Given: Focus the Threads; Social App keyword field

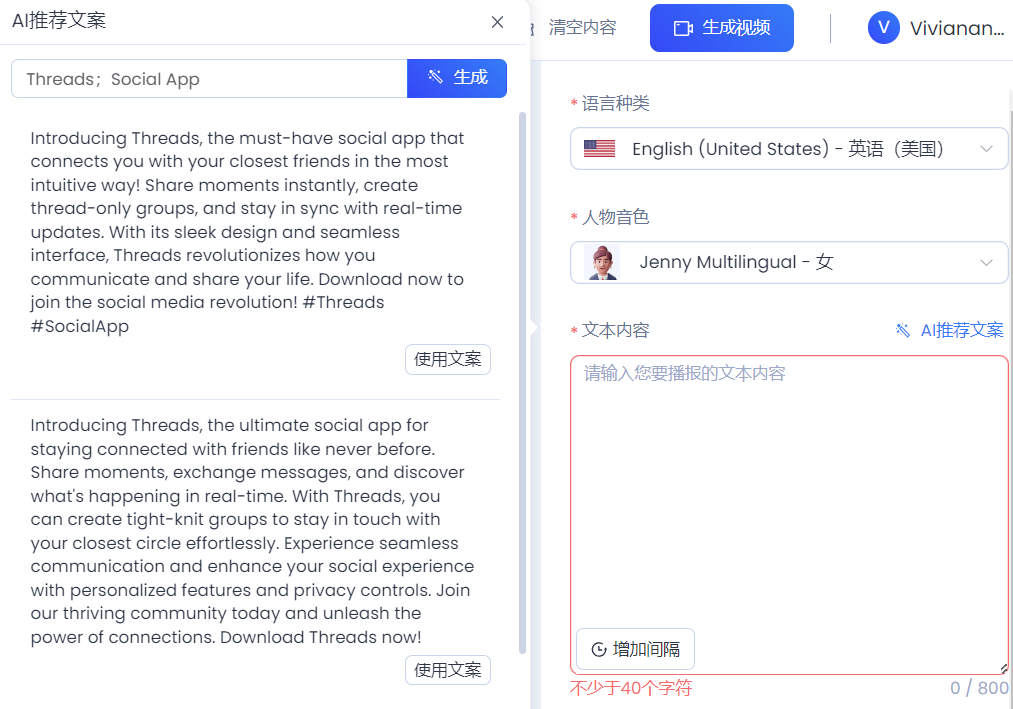Looking at the screenshot, I should click(209, 79).
